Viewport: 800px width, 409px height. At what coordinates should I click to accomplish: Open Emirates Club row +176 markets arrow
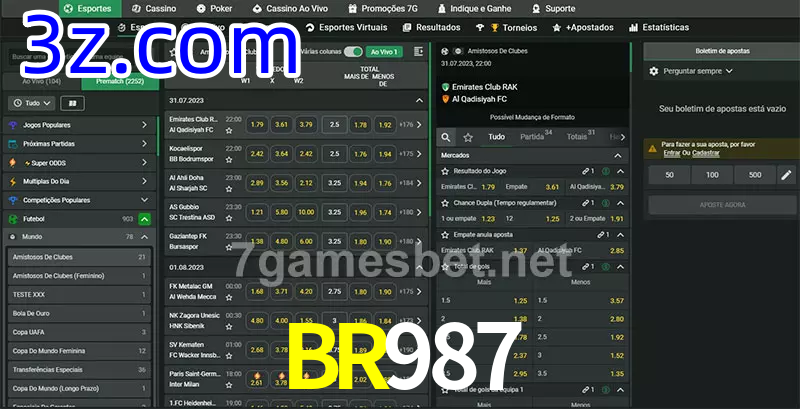(x=419, y=124)
